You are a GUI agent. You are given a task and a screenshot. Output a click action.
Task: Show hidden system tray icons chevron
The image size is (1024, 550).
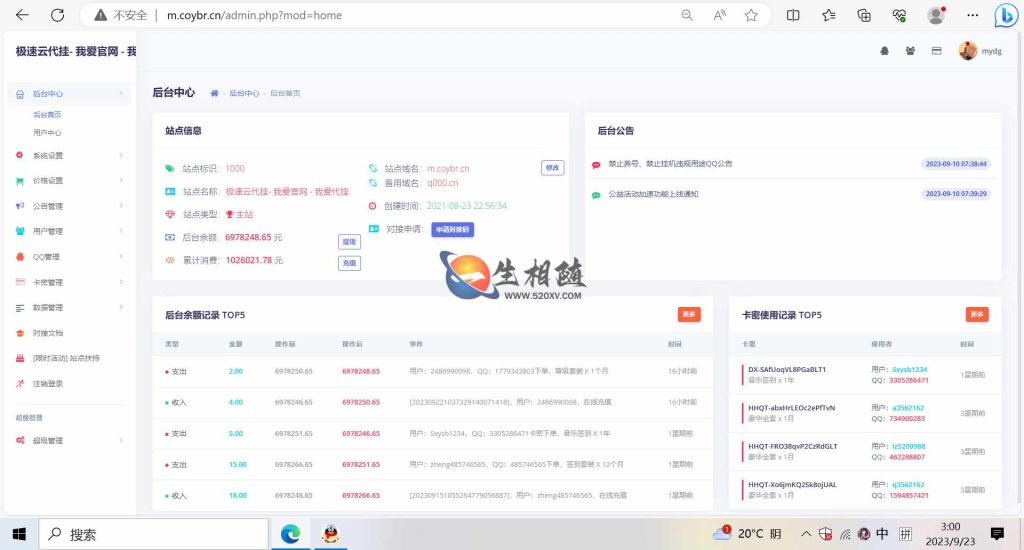[806, 534]
